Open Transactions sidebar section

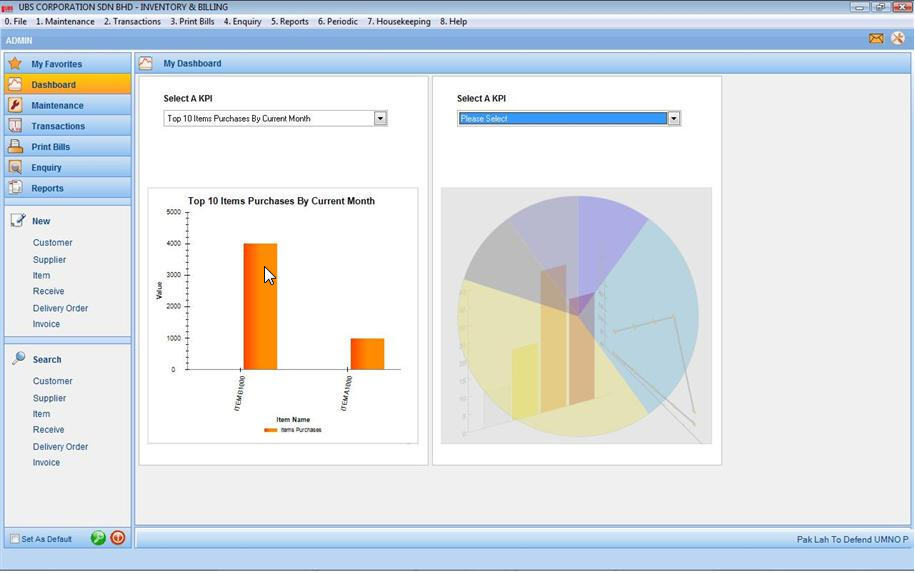(x=68, y=125)
